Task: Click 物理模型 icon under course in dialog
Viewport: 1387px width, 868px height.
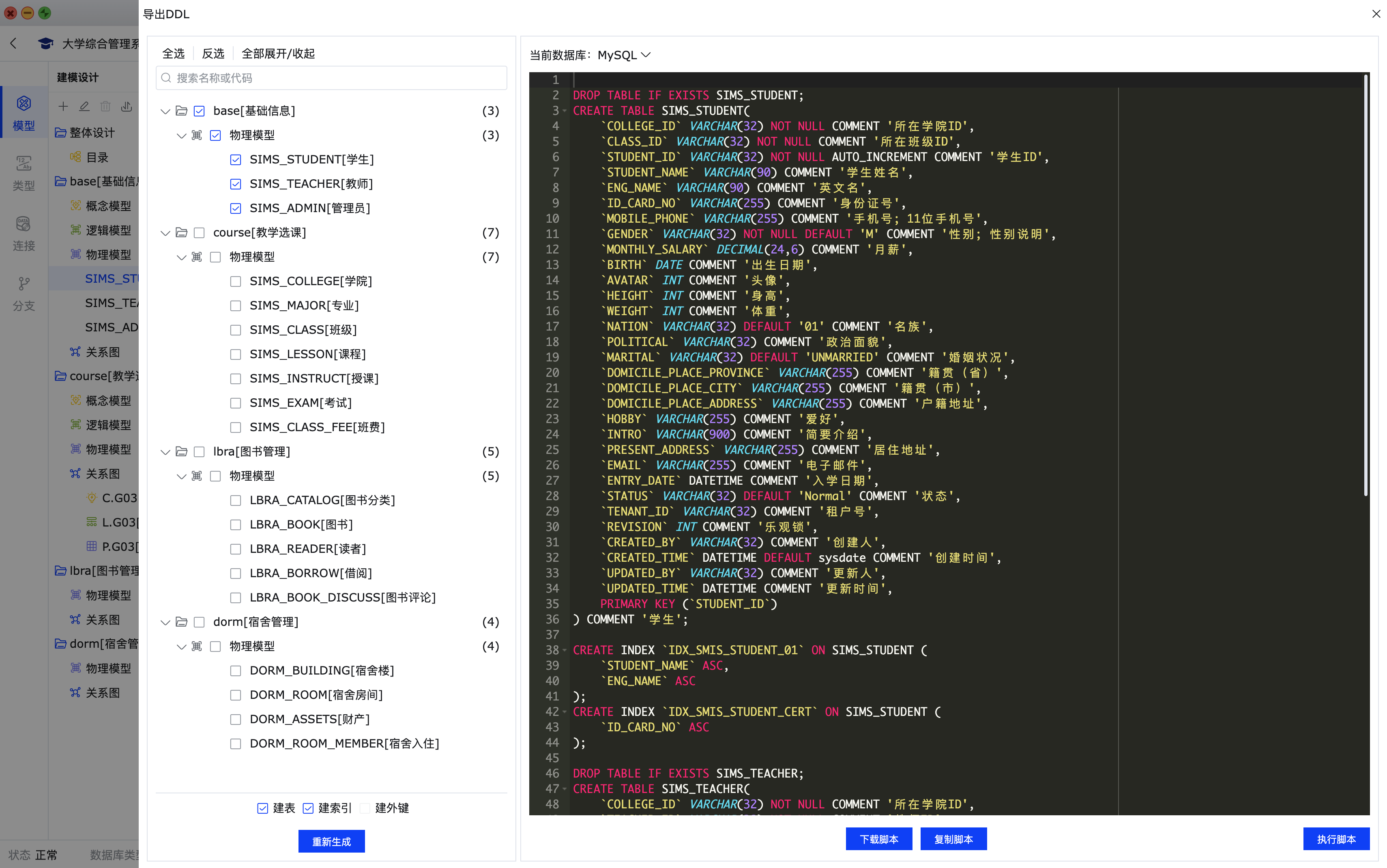Action: tap(197, 257)
